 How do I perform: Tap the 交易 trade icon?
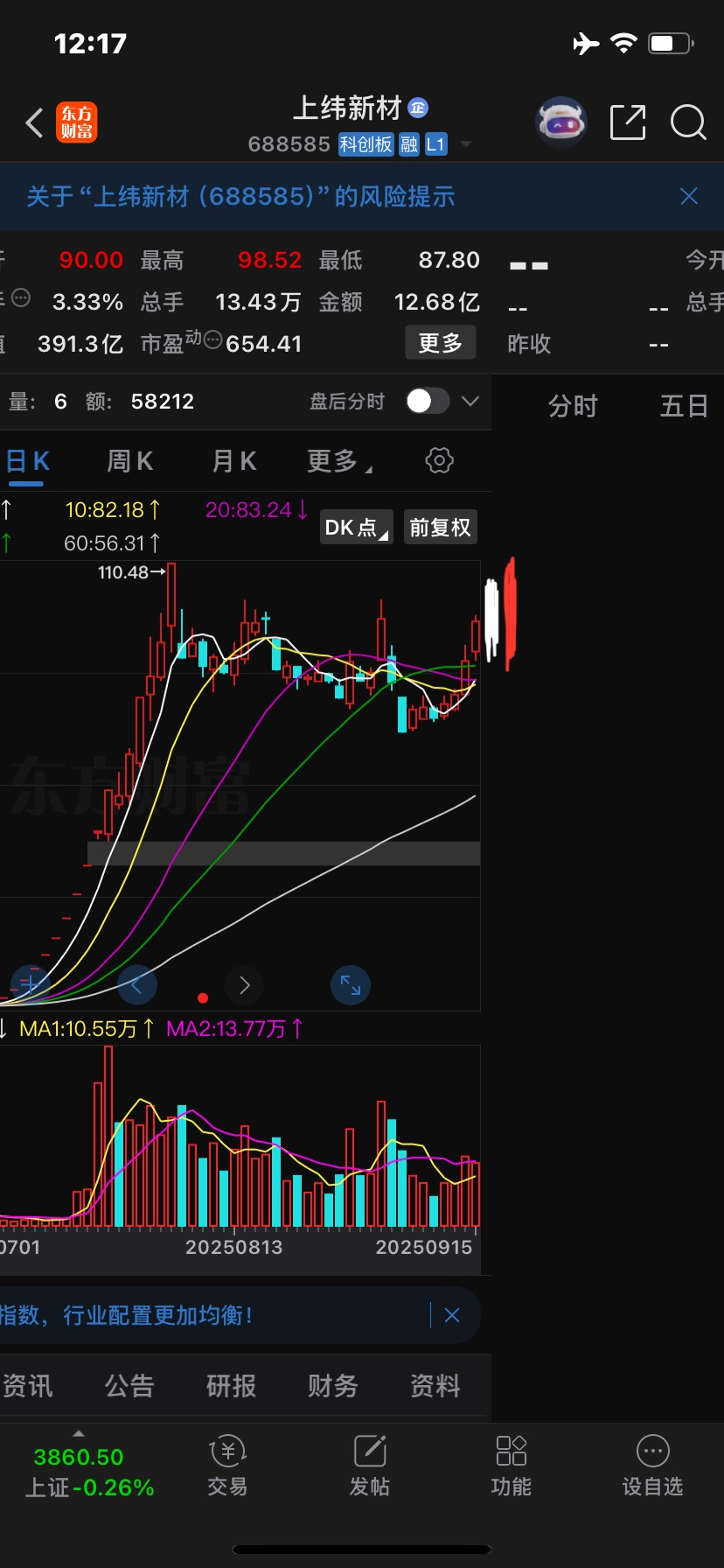(227, 1466)
